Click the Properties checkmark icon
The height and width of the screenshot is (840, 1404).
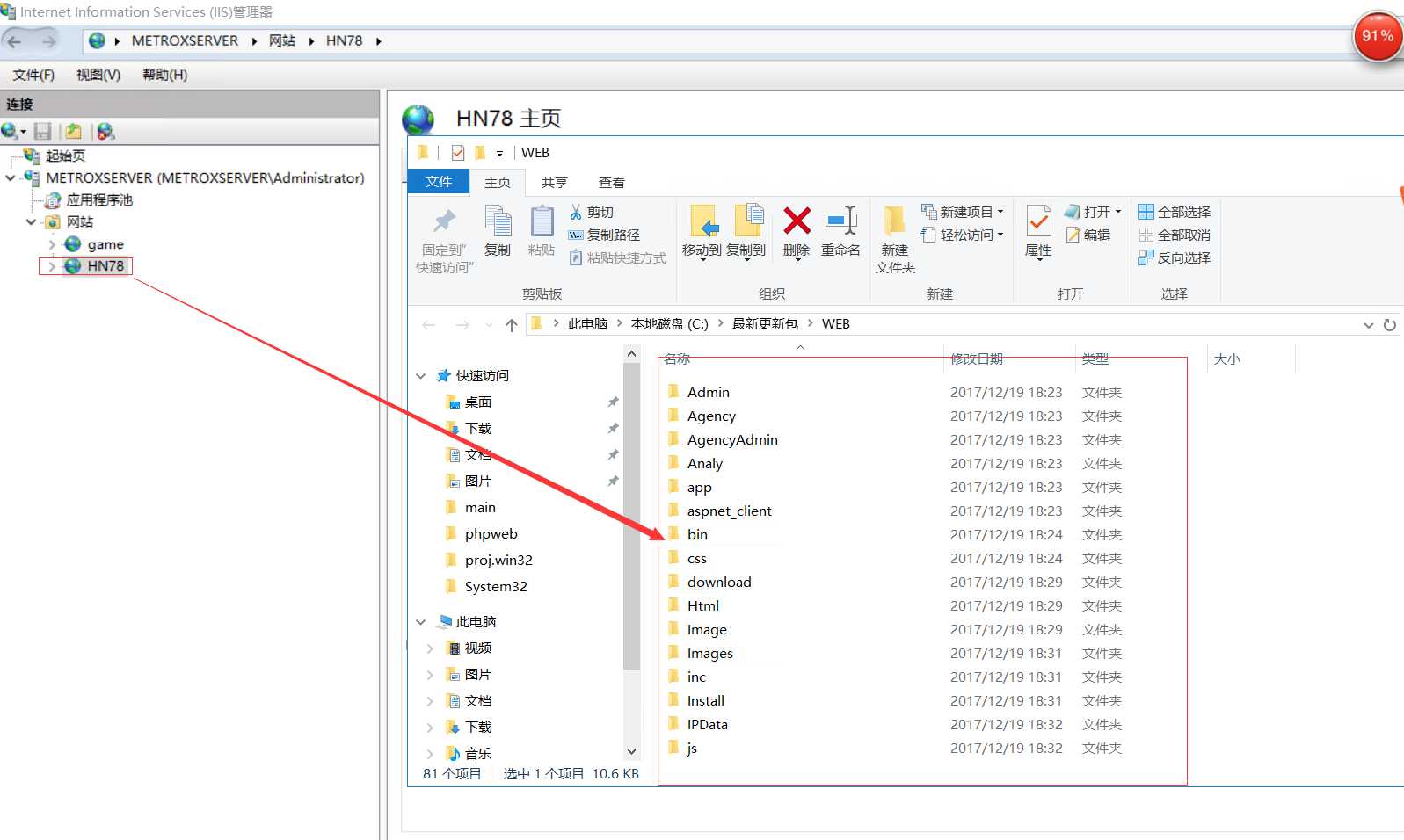click(x=1038, y=221)
